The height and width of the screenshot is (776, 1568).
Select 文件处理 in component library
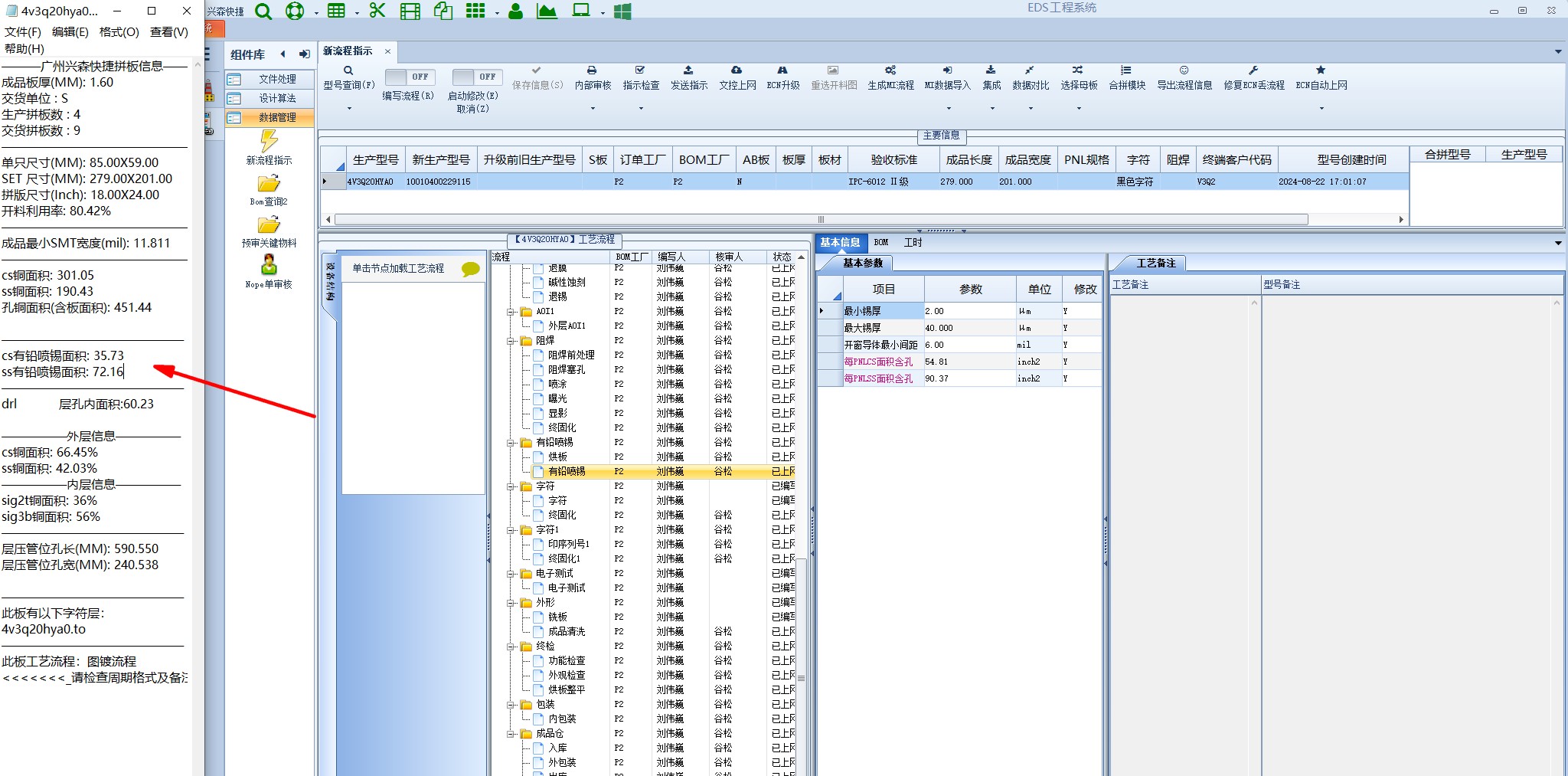(269, 79)
